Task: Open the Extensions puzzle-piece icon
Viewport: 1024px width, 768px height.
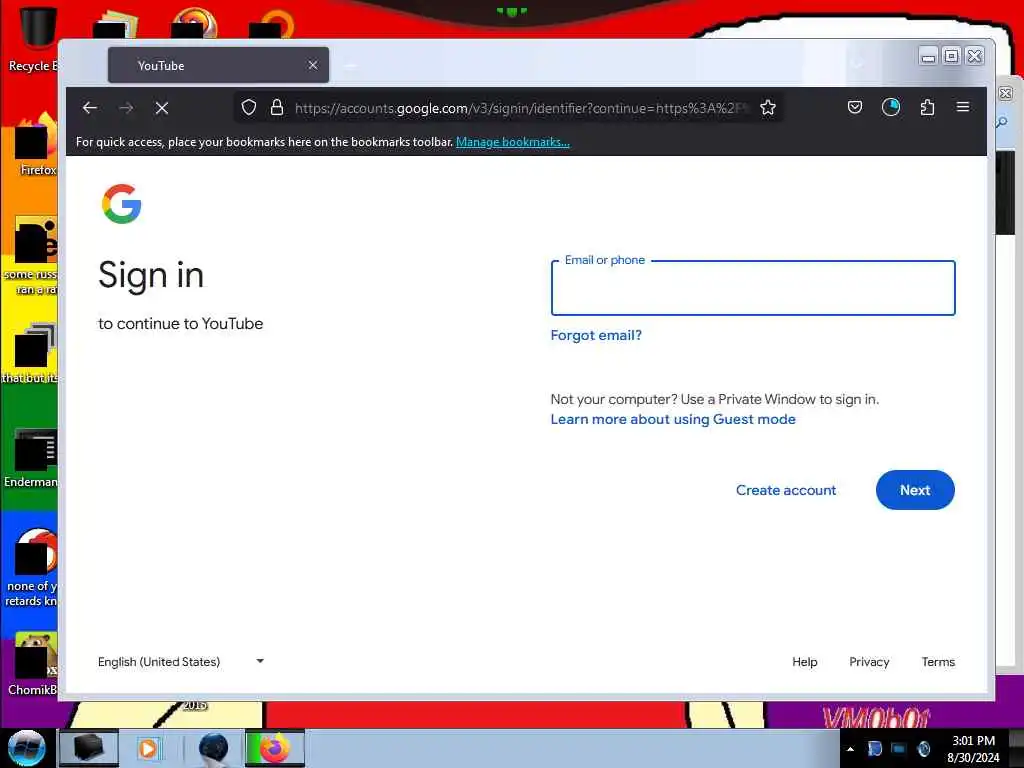Action: pos(927,107)
